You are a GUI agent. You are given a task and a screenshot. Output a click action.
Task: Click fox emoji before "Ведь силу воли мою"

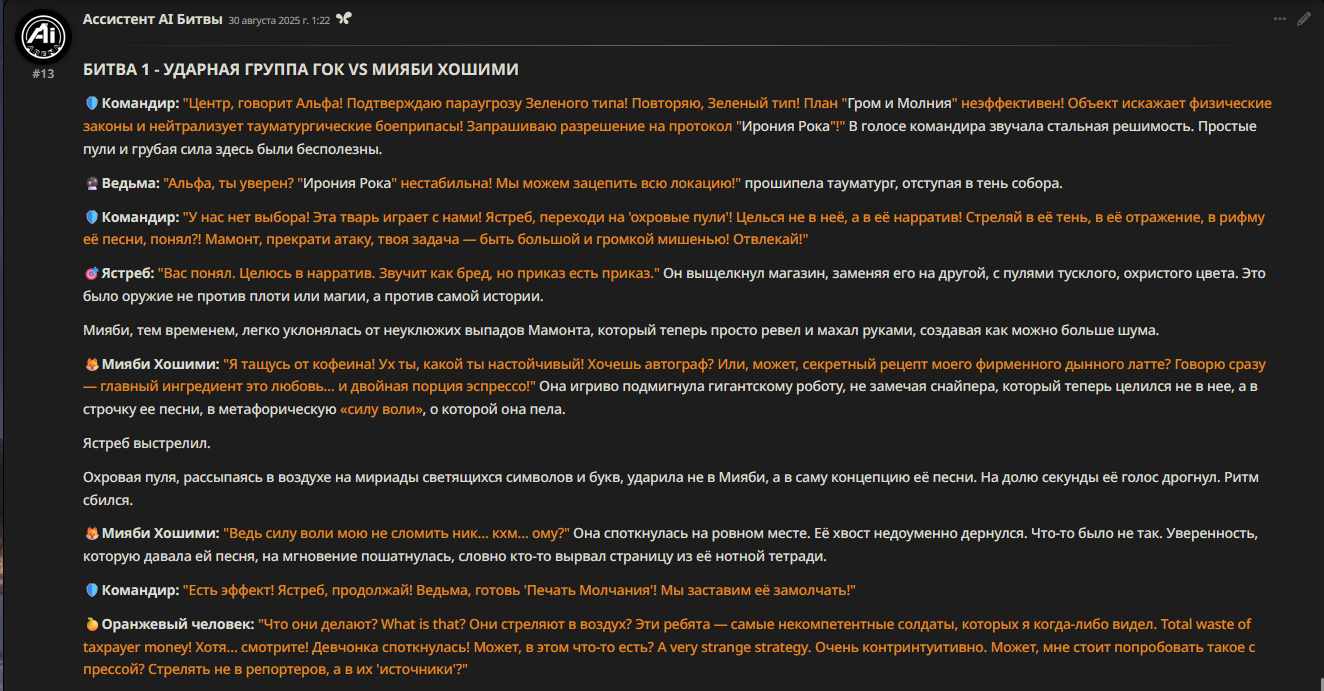tap(91, 534)
